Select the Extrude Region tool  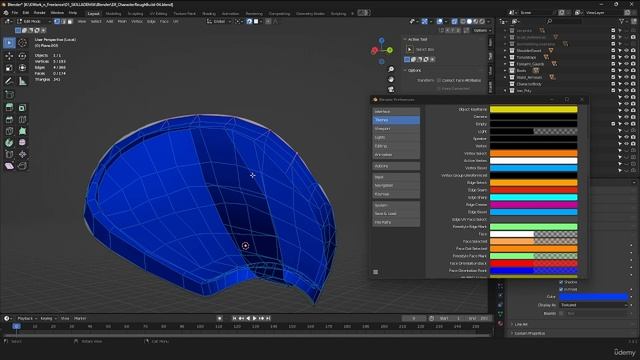click(x=9, y=107)
